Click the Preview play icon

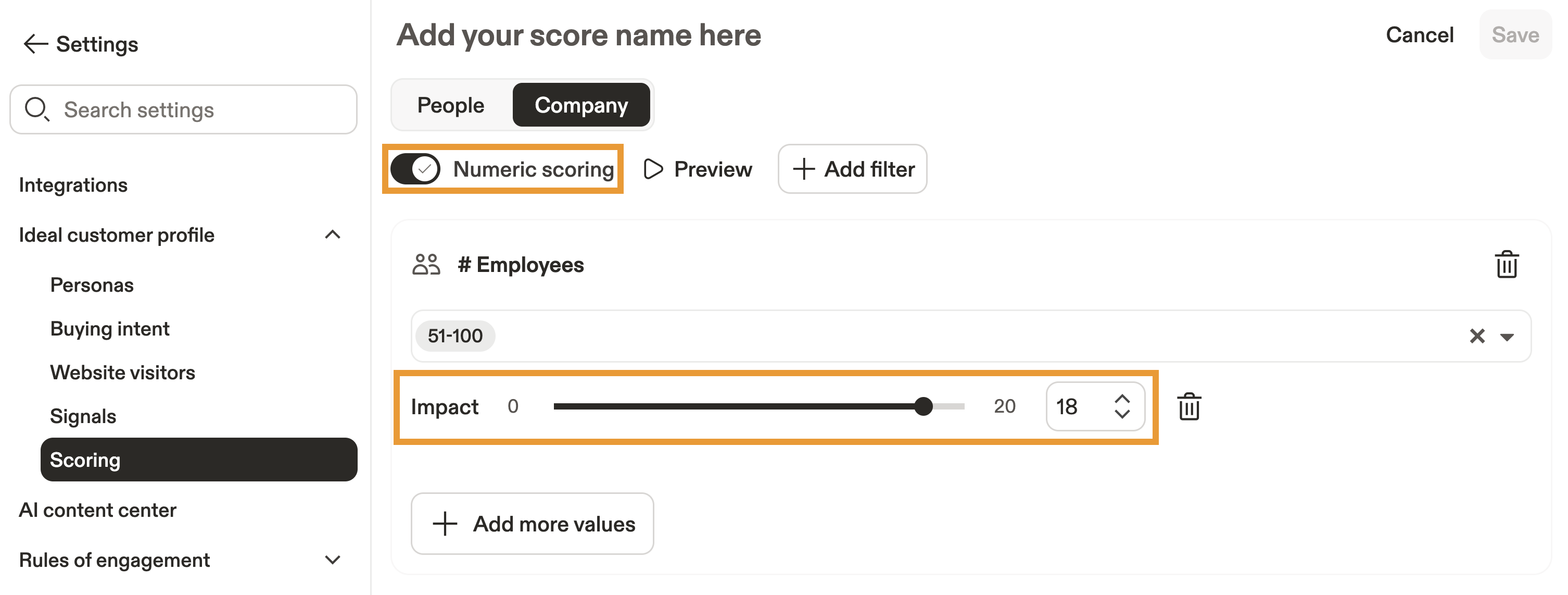click(652, 169)
